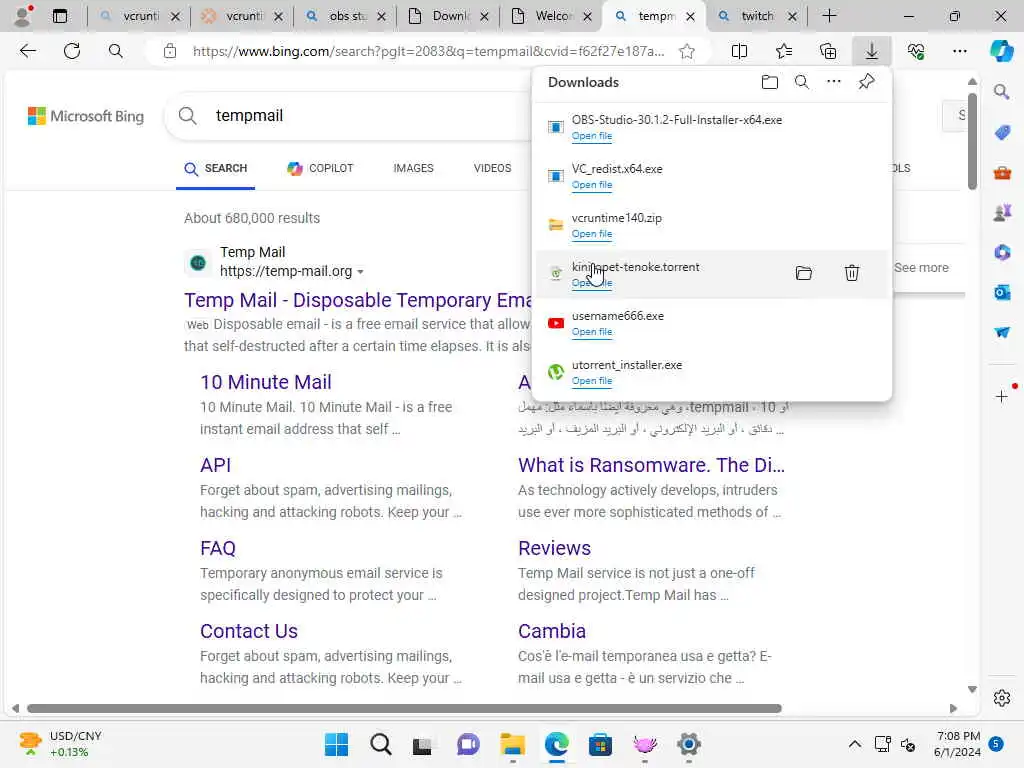Open file link under utorrent_installer.exe
1024x768 pixels.
(x=592, y=381)
